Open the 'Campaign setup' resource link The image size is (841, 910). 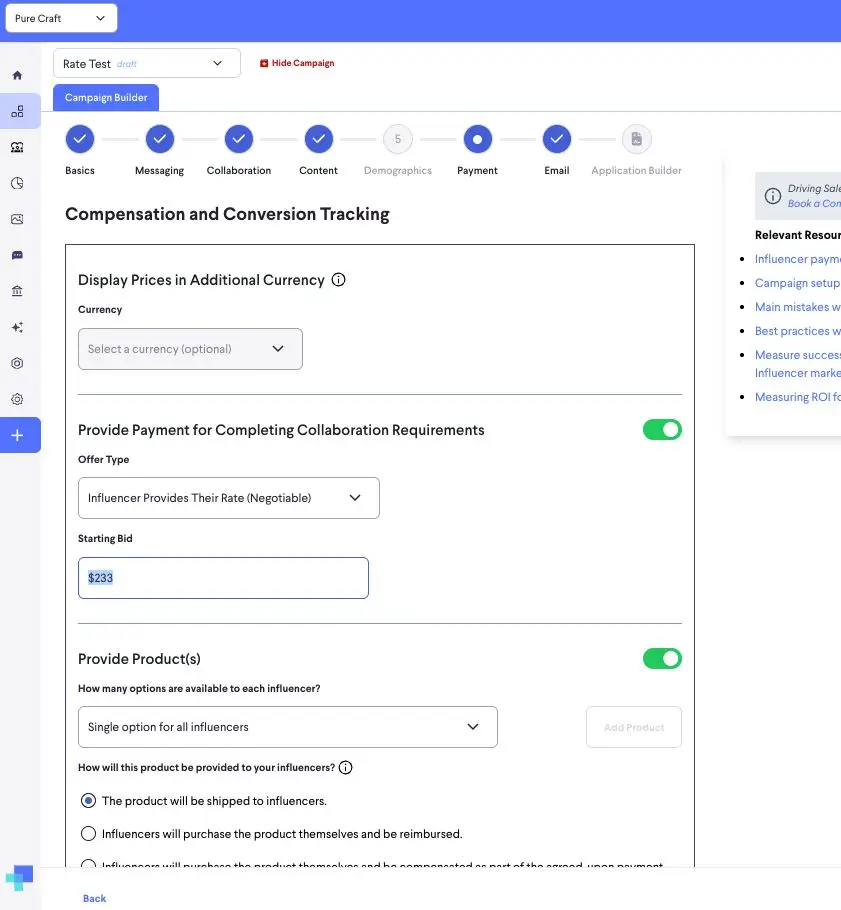[797, 283]
